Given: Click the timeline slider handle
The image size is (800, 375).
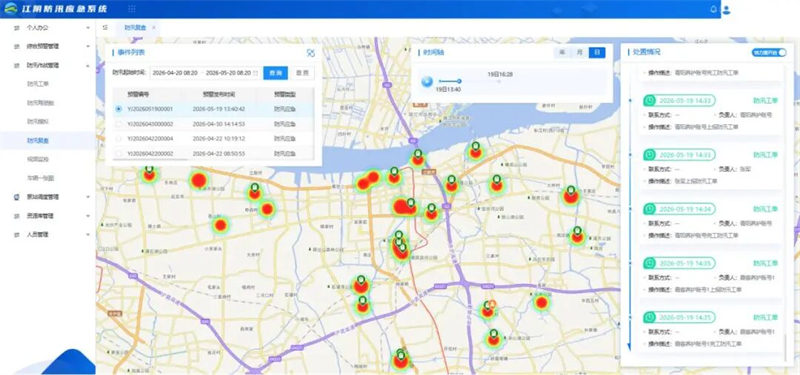Looking at the screenshot, I should click(x=459, y=81).
